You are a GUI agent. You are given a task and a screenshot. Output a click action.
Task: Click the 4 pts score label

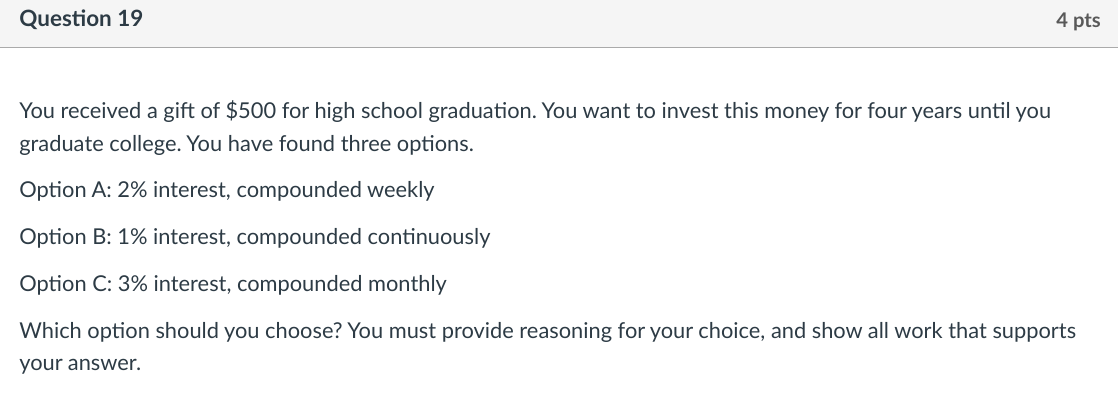coord(1077,21)
